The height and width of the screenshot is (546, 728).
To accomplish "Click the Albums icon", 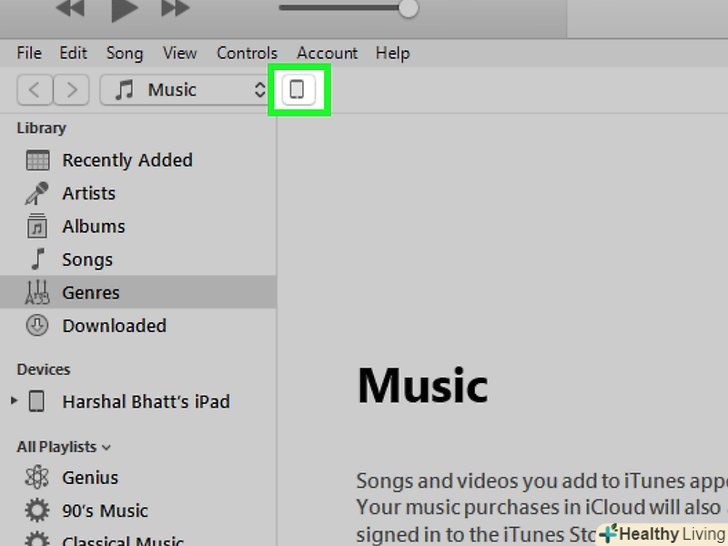I will 37,226.
